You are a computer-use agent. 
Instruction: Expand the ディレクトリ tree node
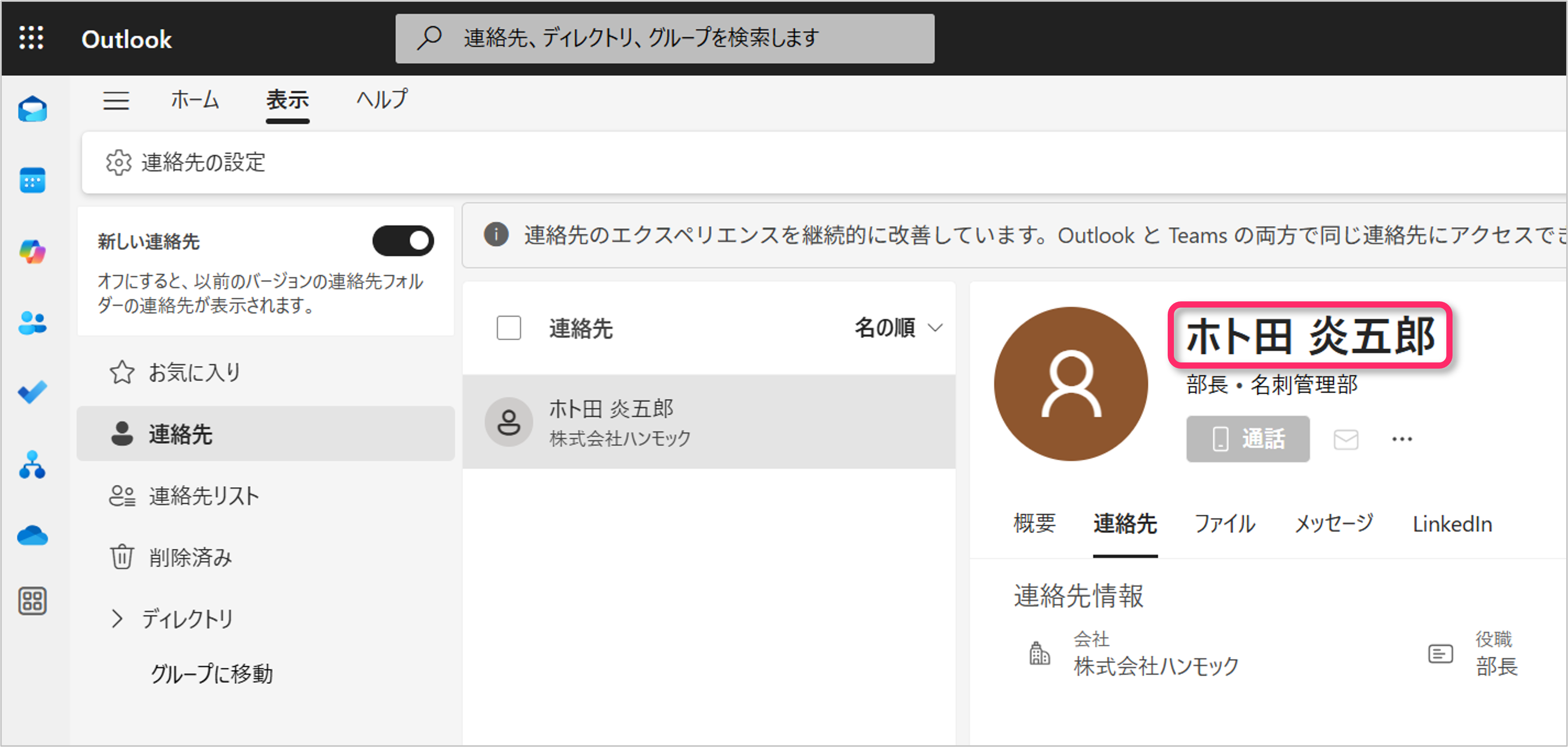tap(117, 619)
